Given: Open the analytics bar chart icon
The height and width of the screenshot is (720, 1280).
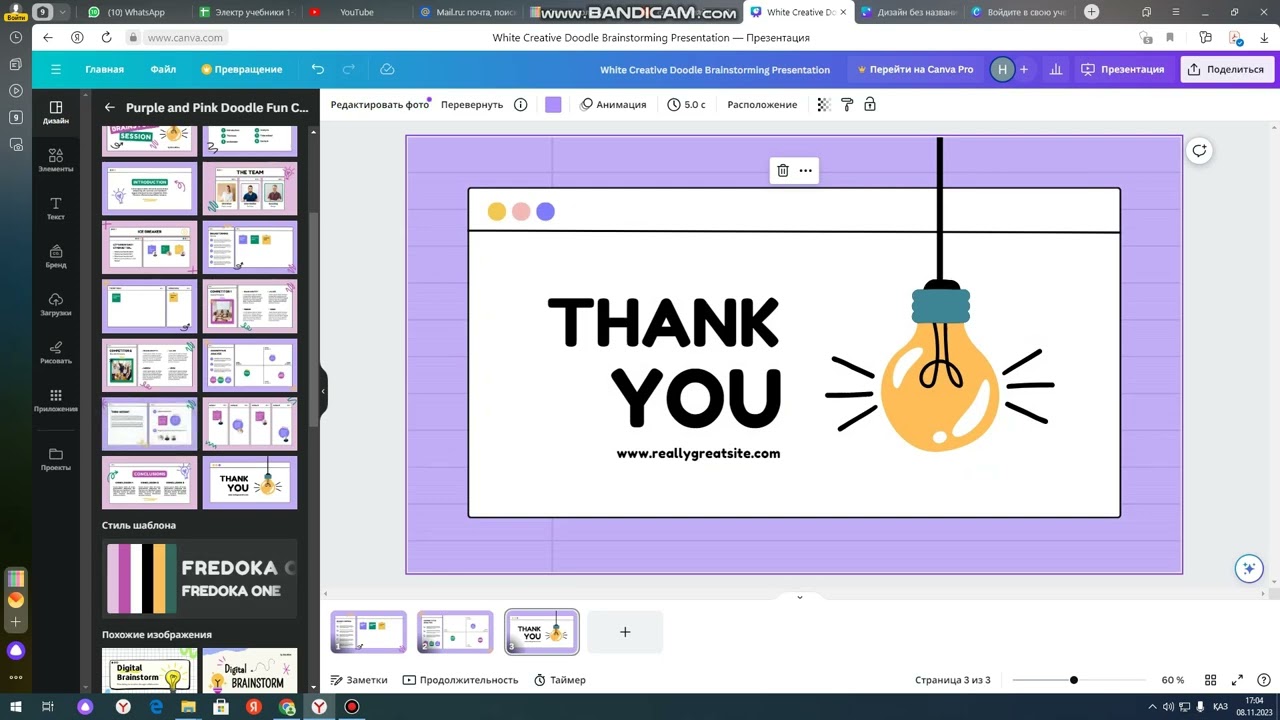Looking at the screenshot, I should click(x=1056, y=69).
